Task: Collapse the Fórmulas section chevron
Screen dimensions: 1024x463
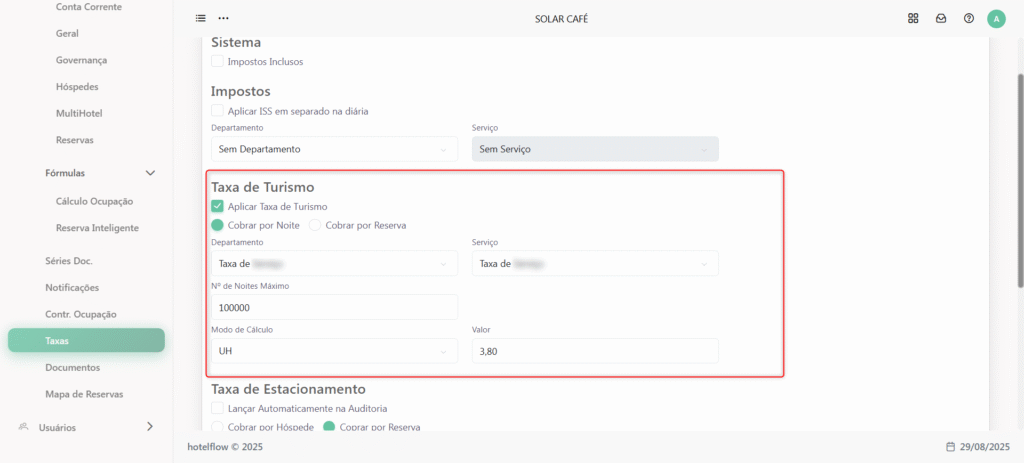Action: pyautogui.click(x=150, y=173)
